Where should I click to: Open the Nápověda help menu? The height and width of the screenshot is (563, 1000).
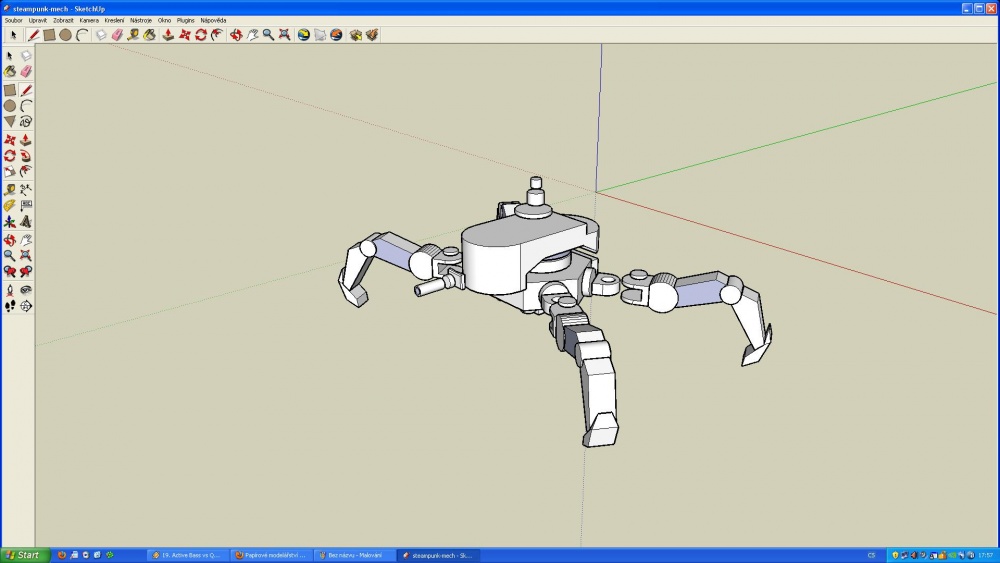coord(214,20)
